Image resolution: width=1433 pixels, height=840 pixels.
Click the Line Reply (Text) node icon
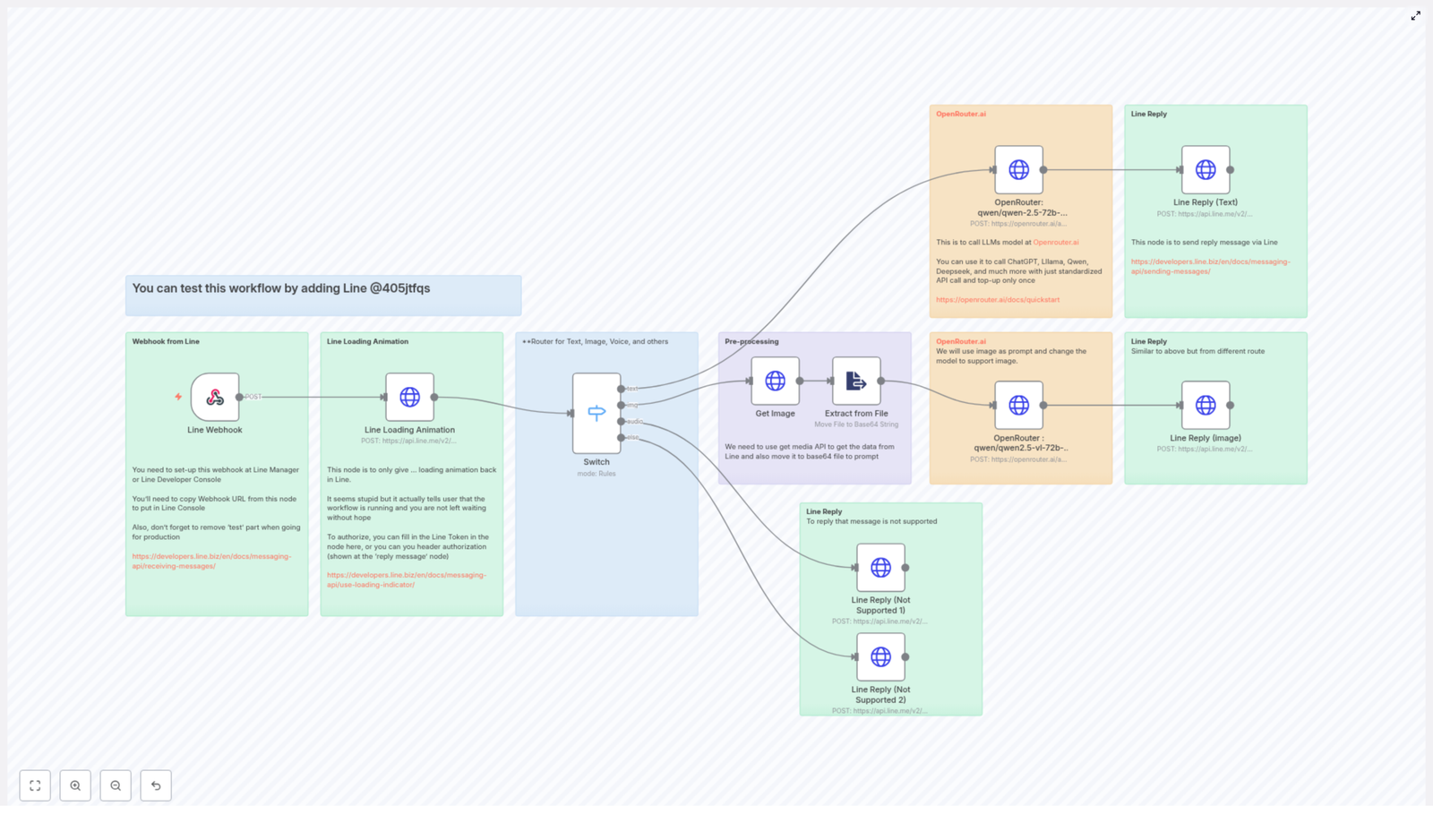(x=1205, y=168)
